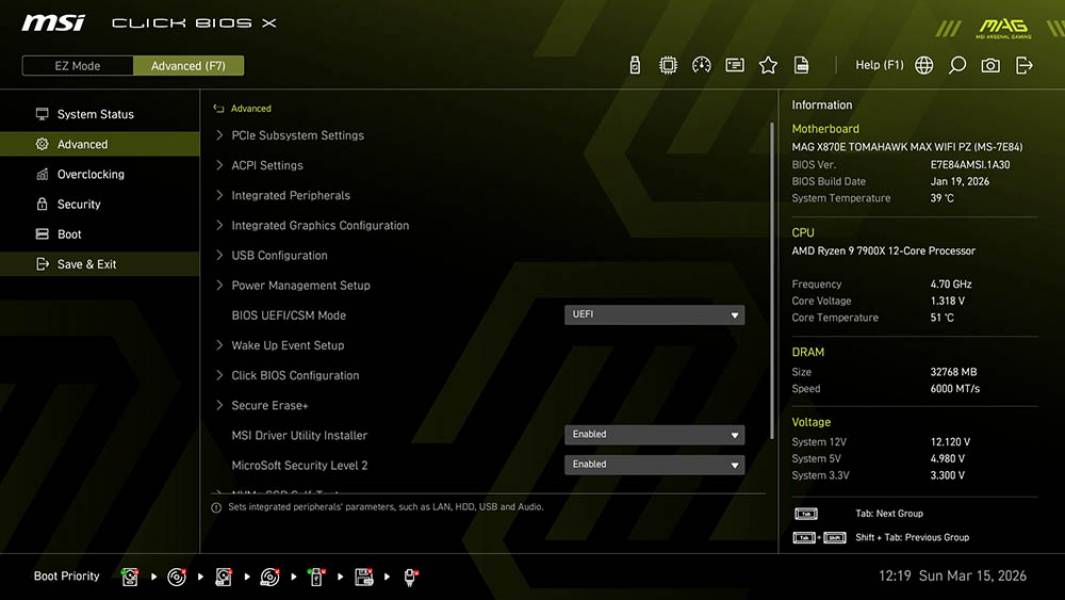
Task: Click the language globe icon
Action: coord(923,64)
